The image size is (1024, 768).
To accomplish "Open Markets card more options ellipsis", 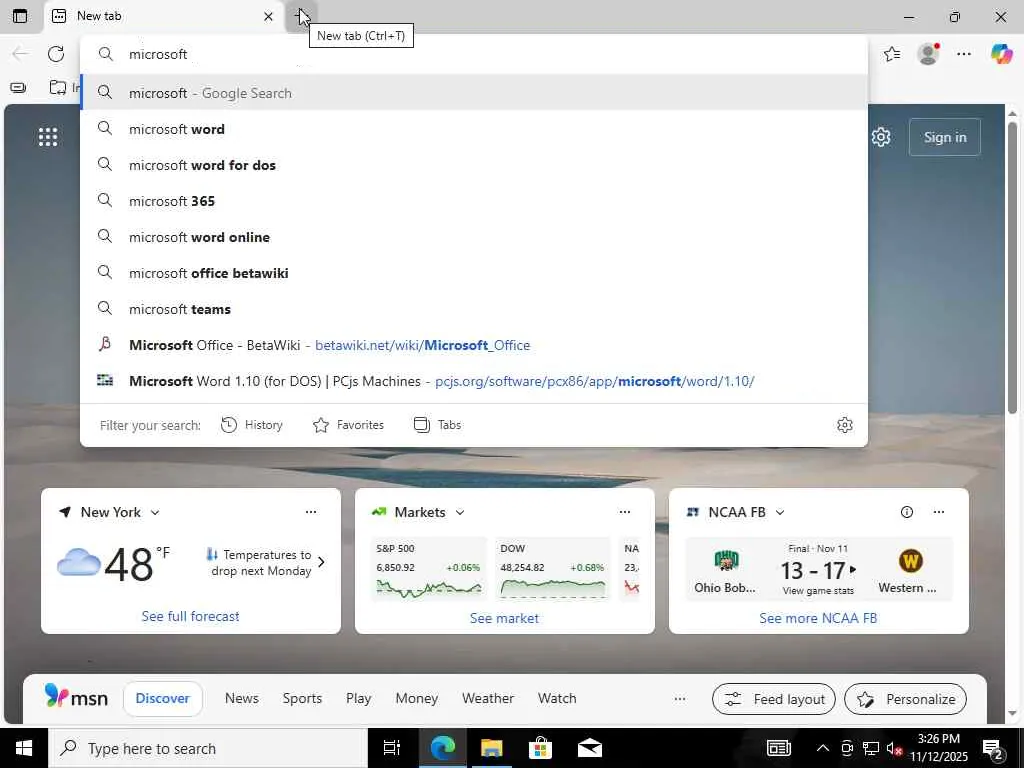I will pyautogui.click(x=624, y=512).
